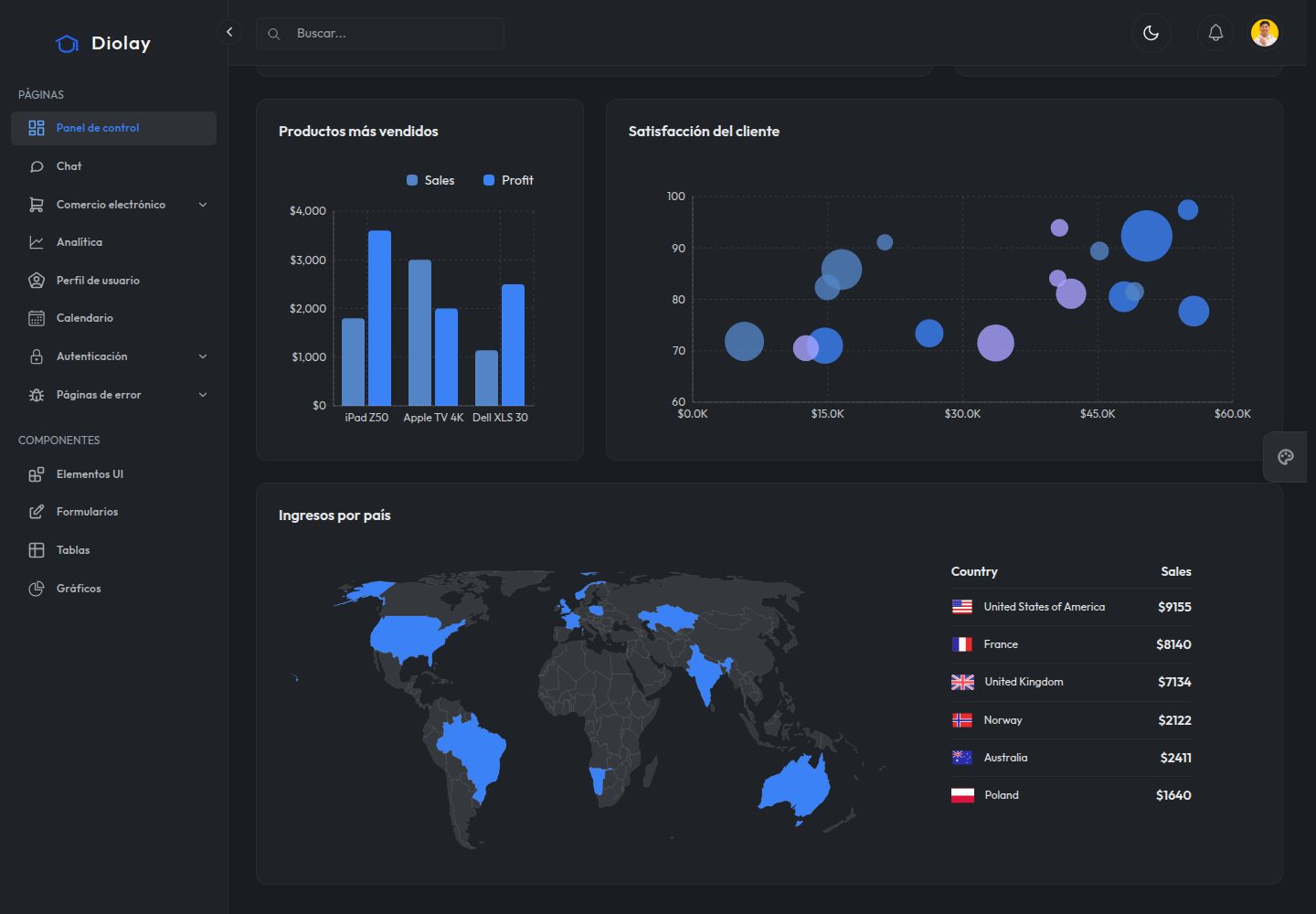Go to the Tablas link
Image resolution: width=1316 pixels, height=914 pixels.
[x=113, y=550]
